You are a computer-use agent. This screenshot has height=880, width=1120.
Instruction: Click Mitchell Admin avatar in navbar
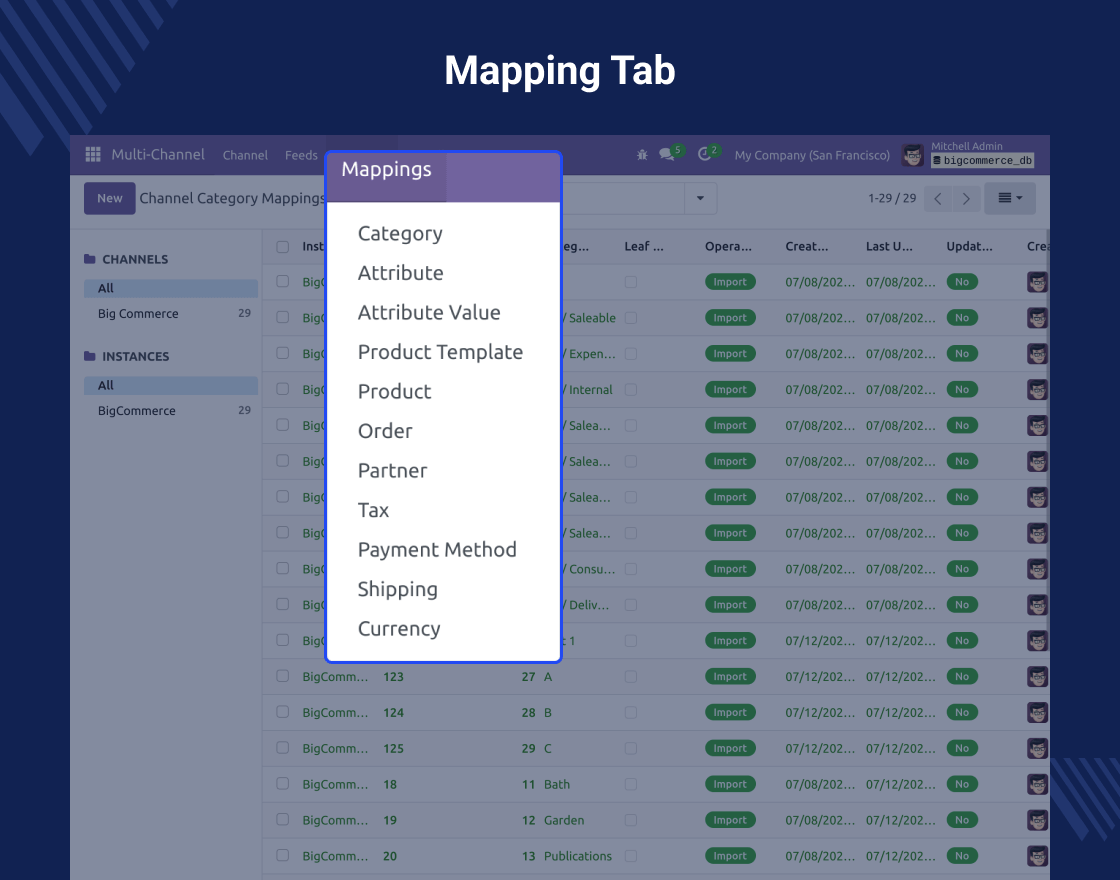click(x=912, y=155)
